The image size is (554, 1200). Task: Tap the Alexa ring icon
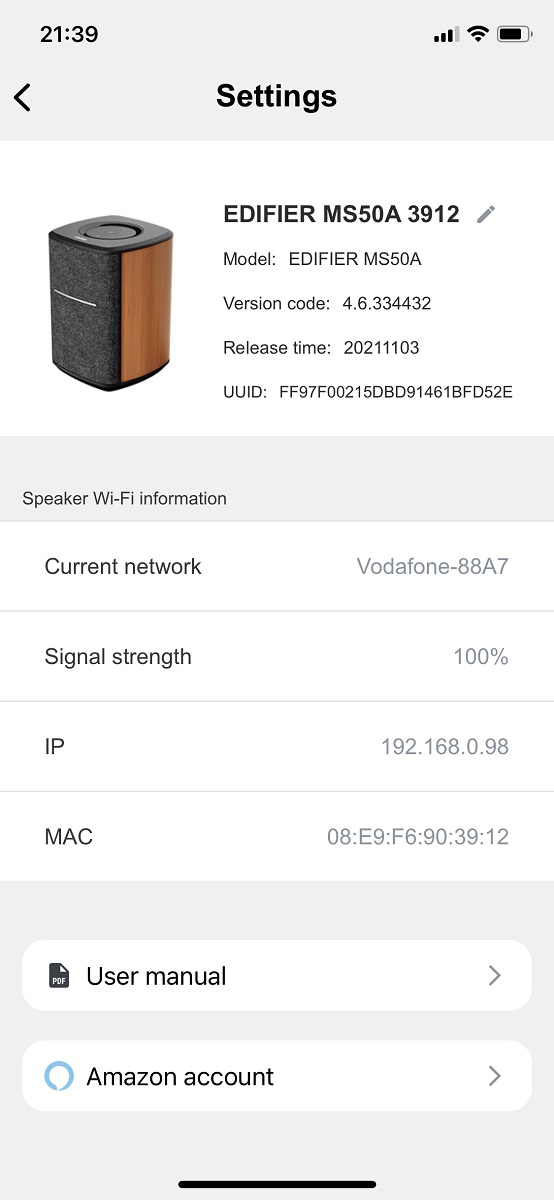59,1076
